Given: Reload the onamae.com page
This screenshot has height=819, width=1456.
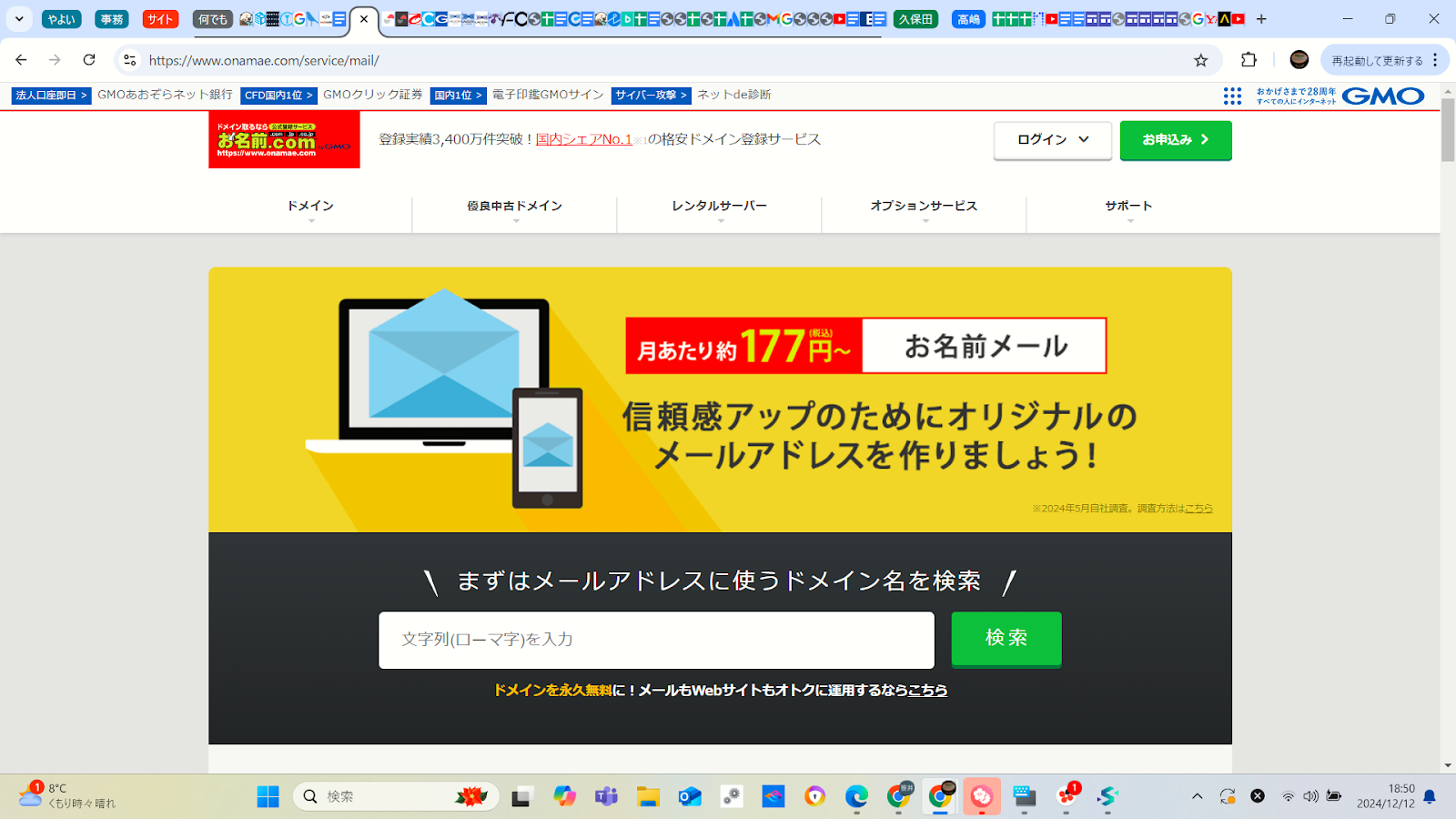Looking at the screenshot, I should [x=89, y=60].
